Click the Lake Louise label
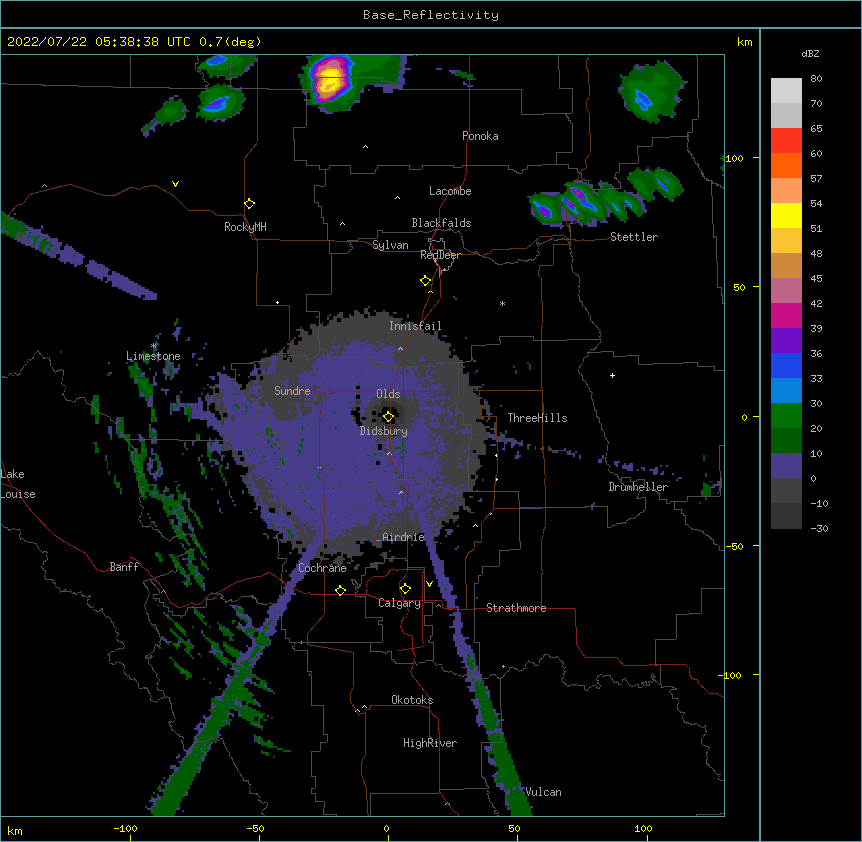 coord(18,484)
